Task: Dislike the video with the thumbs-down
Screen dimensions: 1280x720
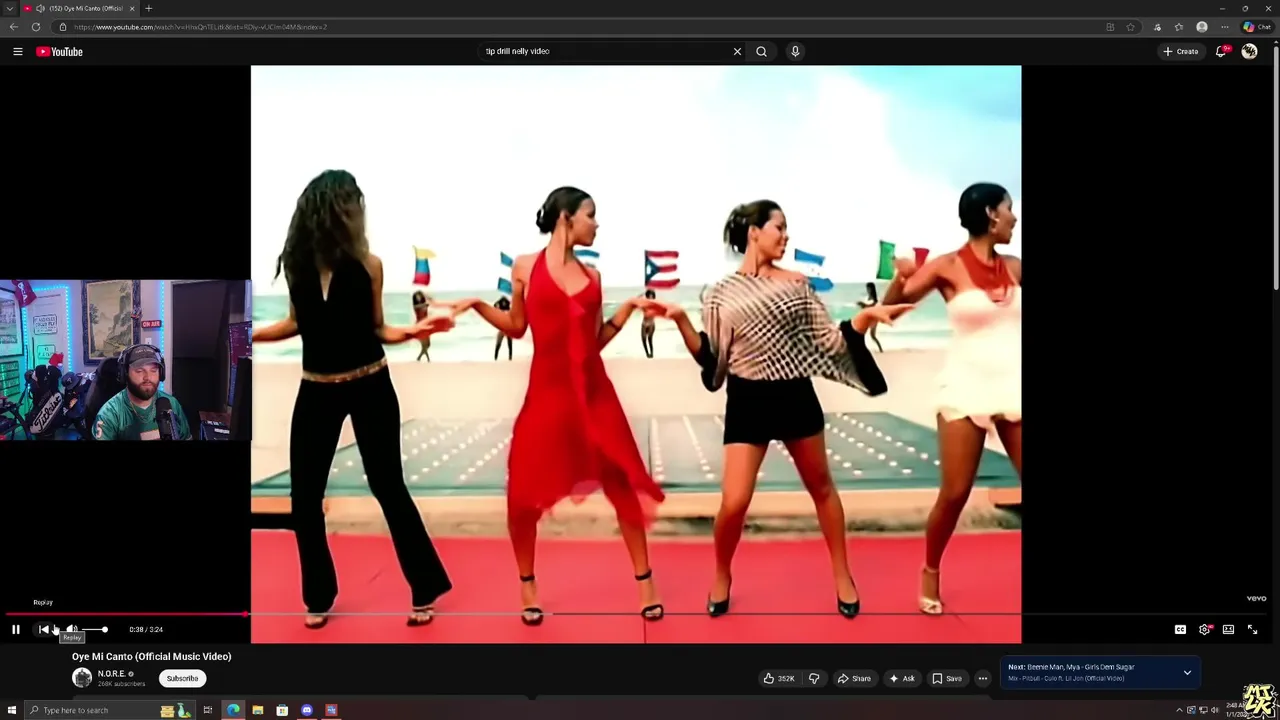Action: click(x=814, y=678)
